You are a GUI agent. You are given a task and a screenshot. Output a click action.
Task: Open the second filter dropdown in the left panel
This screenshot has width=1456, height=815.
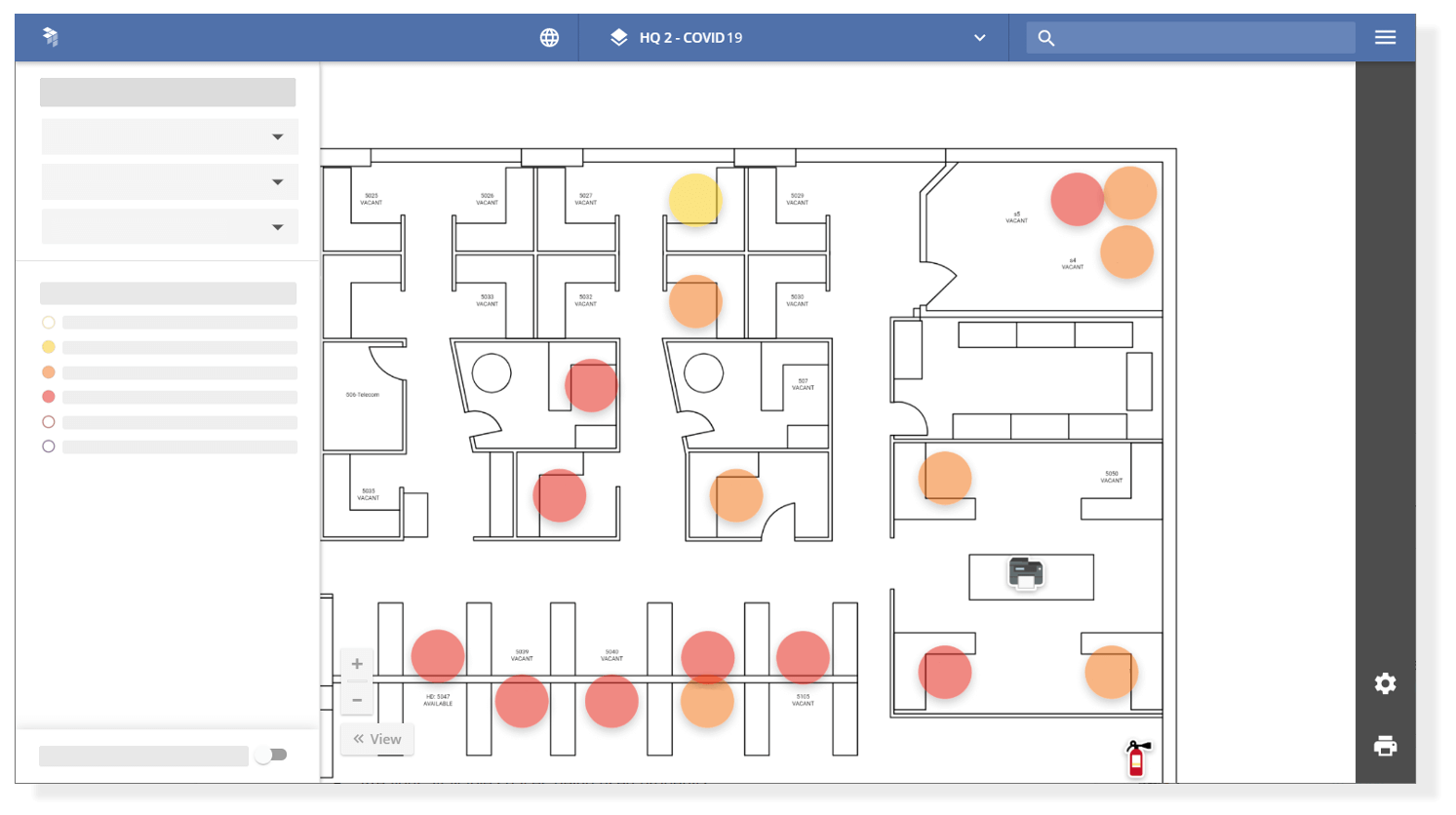coord(170,182)
